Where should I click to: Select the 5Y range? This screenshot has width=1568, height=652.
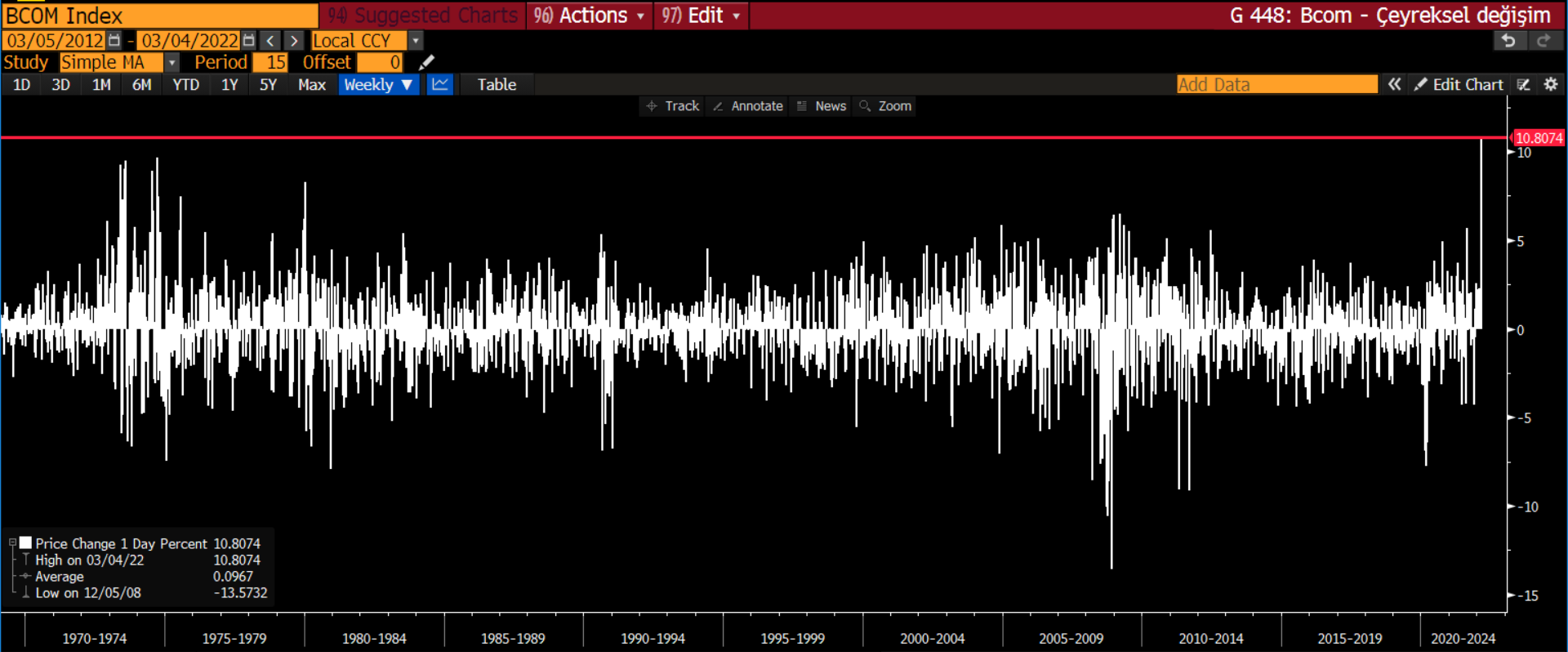[x=268, y=84]
